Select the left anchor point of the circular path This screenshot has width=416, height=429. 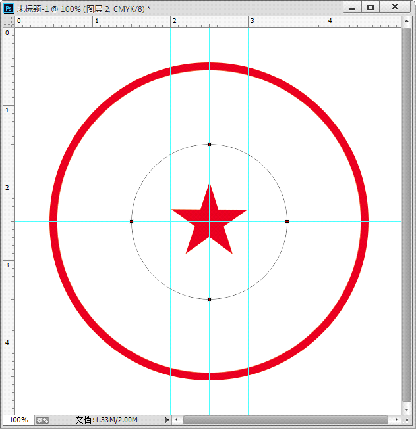click(131, 221)
